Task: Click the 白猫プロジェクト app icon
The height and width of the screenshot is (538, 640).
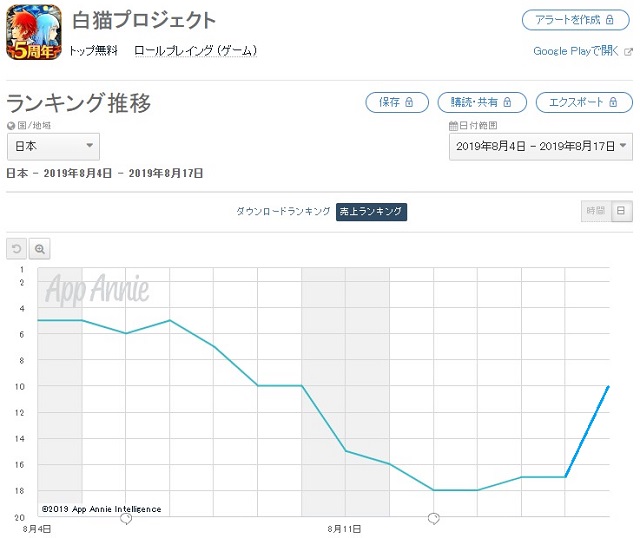Action: 34,32
